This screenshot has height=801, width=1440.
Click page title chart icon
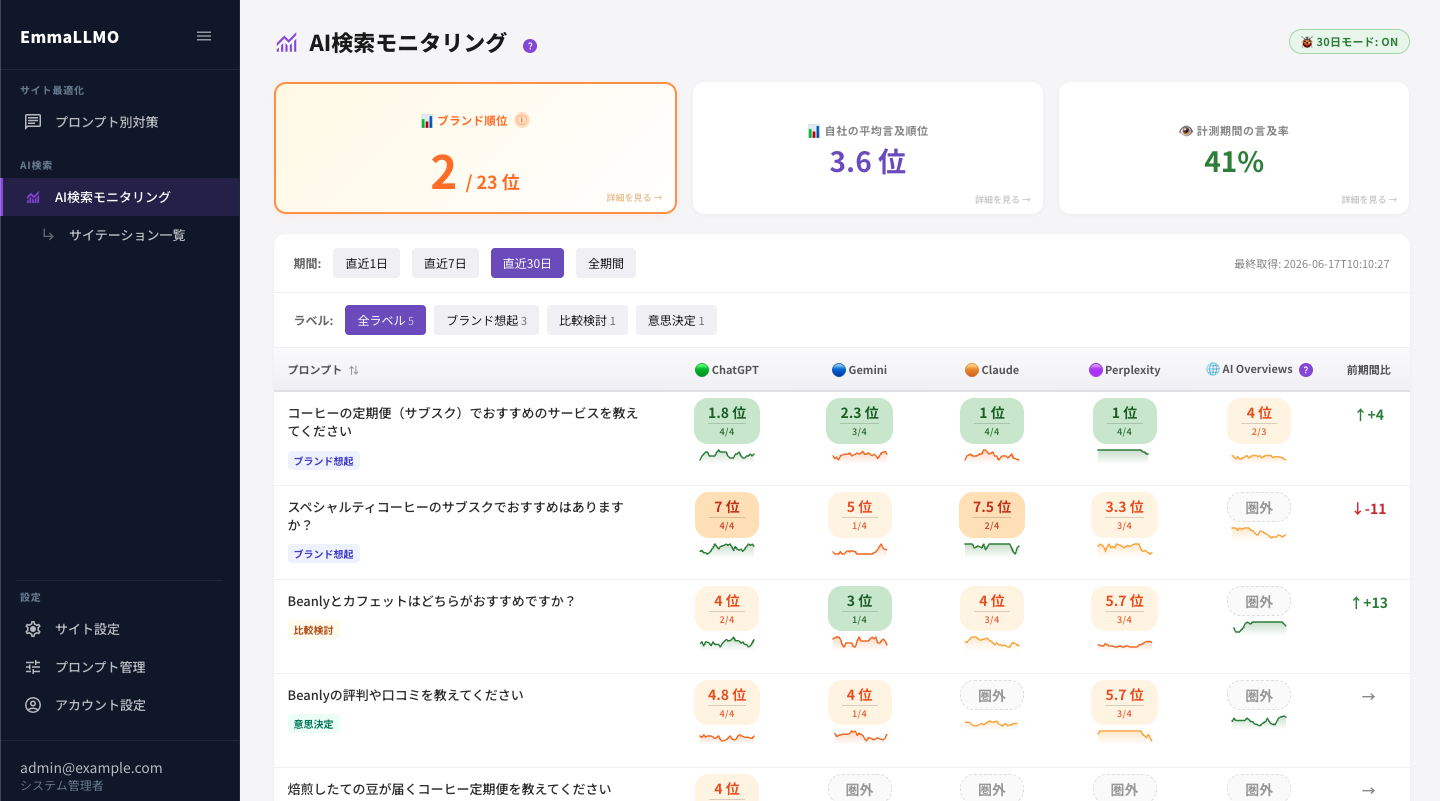tap(287, 43)
